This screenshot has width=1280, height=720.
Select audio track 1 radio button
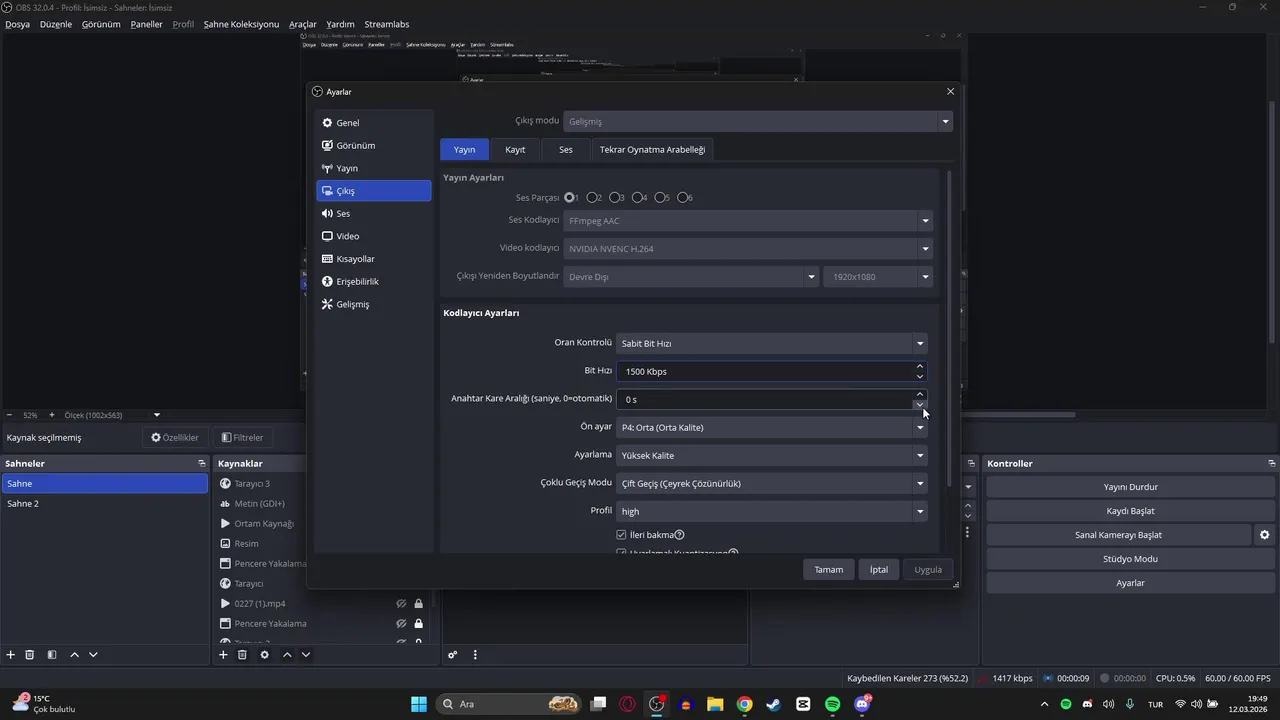point(570,198)
